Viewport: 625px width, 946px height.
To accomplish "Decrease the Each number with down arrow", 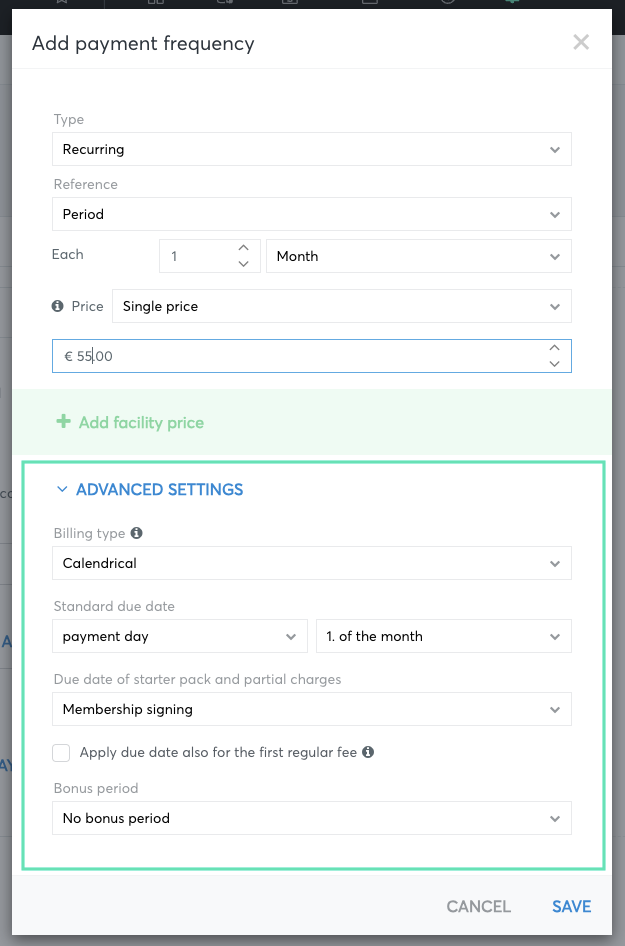I will click(244, 264).
